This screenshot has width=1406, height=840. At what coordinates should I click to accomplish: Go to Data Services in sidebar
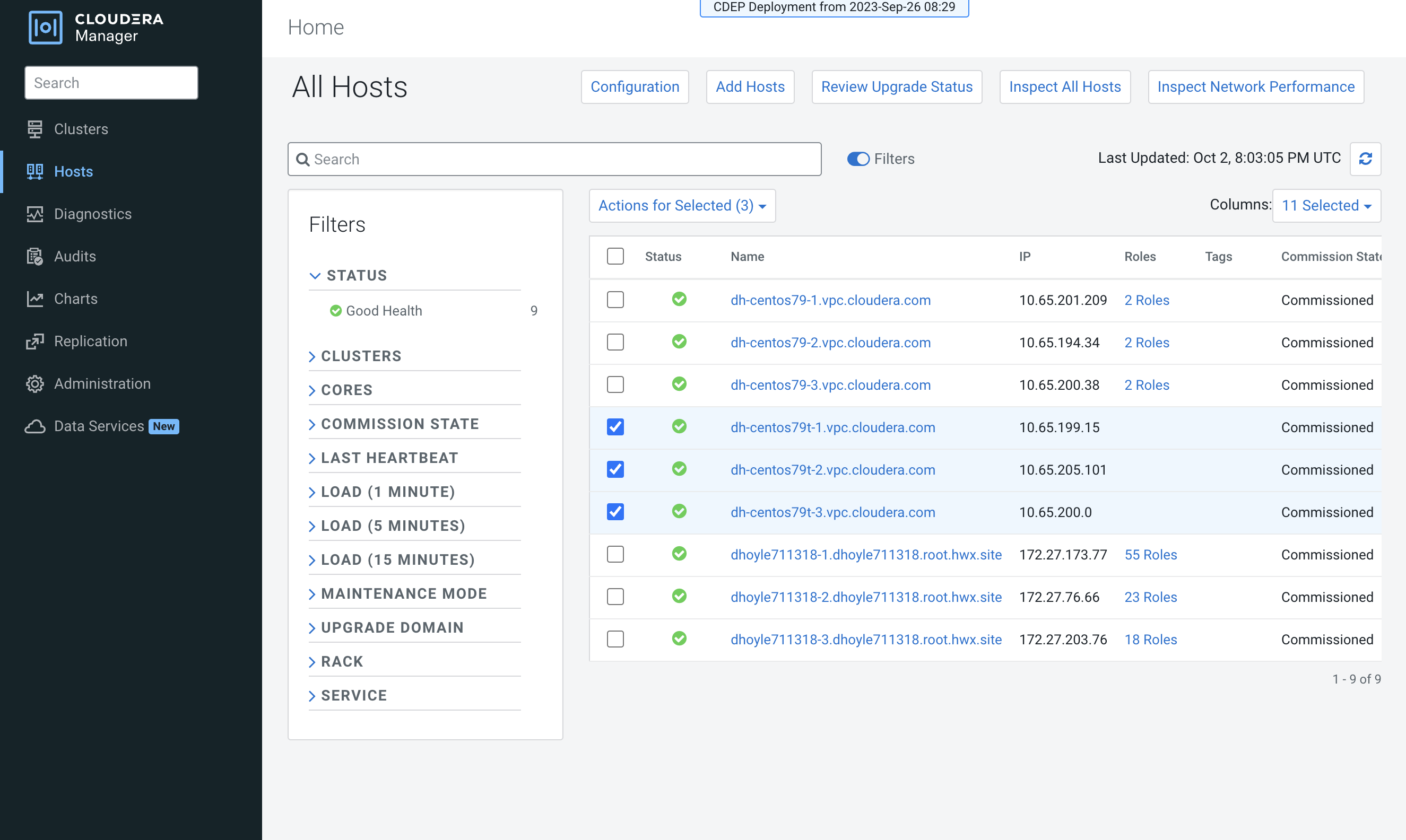click(x=99, y=426)
